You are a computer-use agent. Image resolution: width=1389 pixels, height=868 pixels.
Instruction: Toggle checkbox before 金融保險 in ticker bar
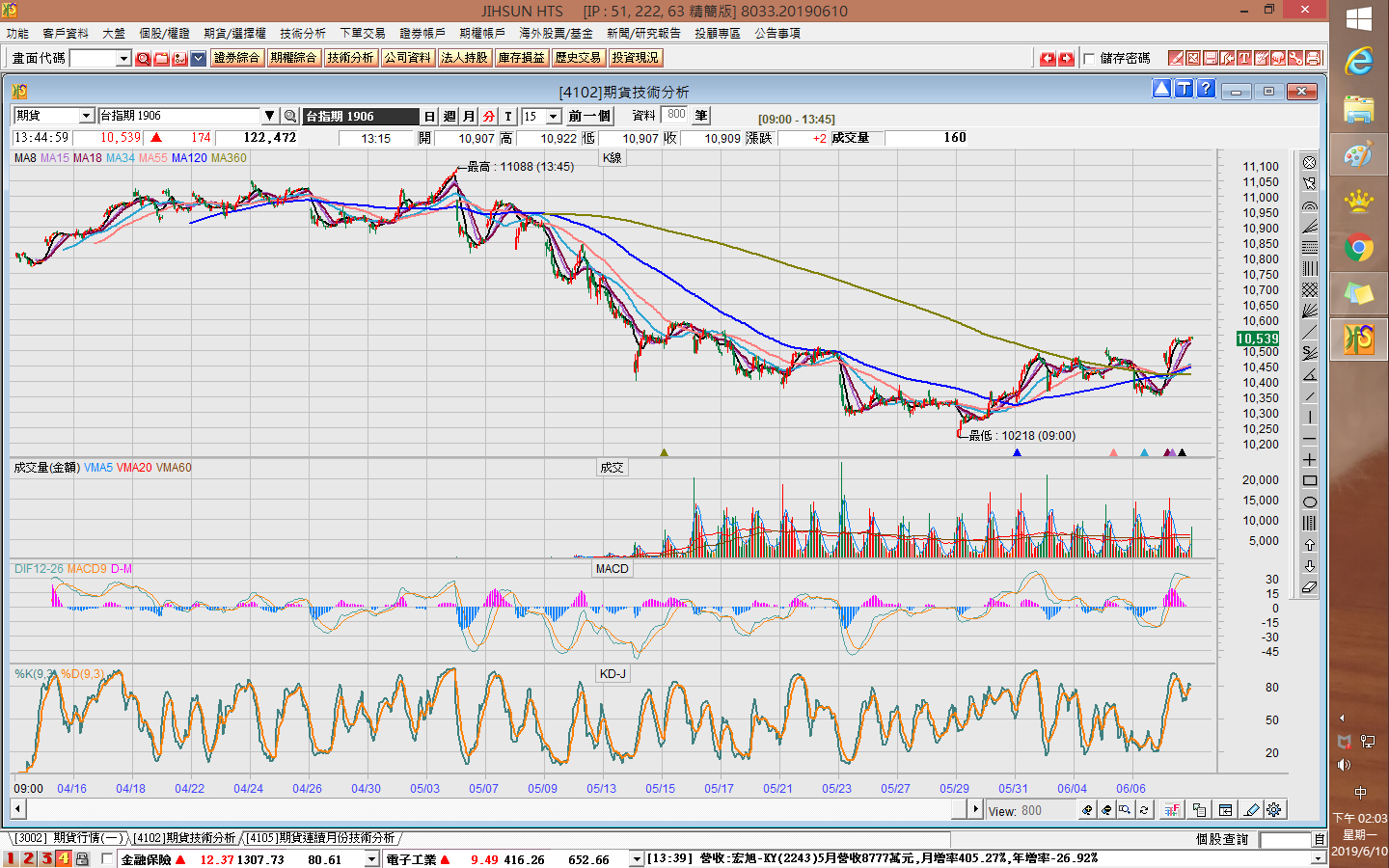tap(107, 858)
